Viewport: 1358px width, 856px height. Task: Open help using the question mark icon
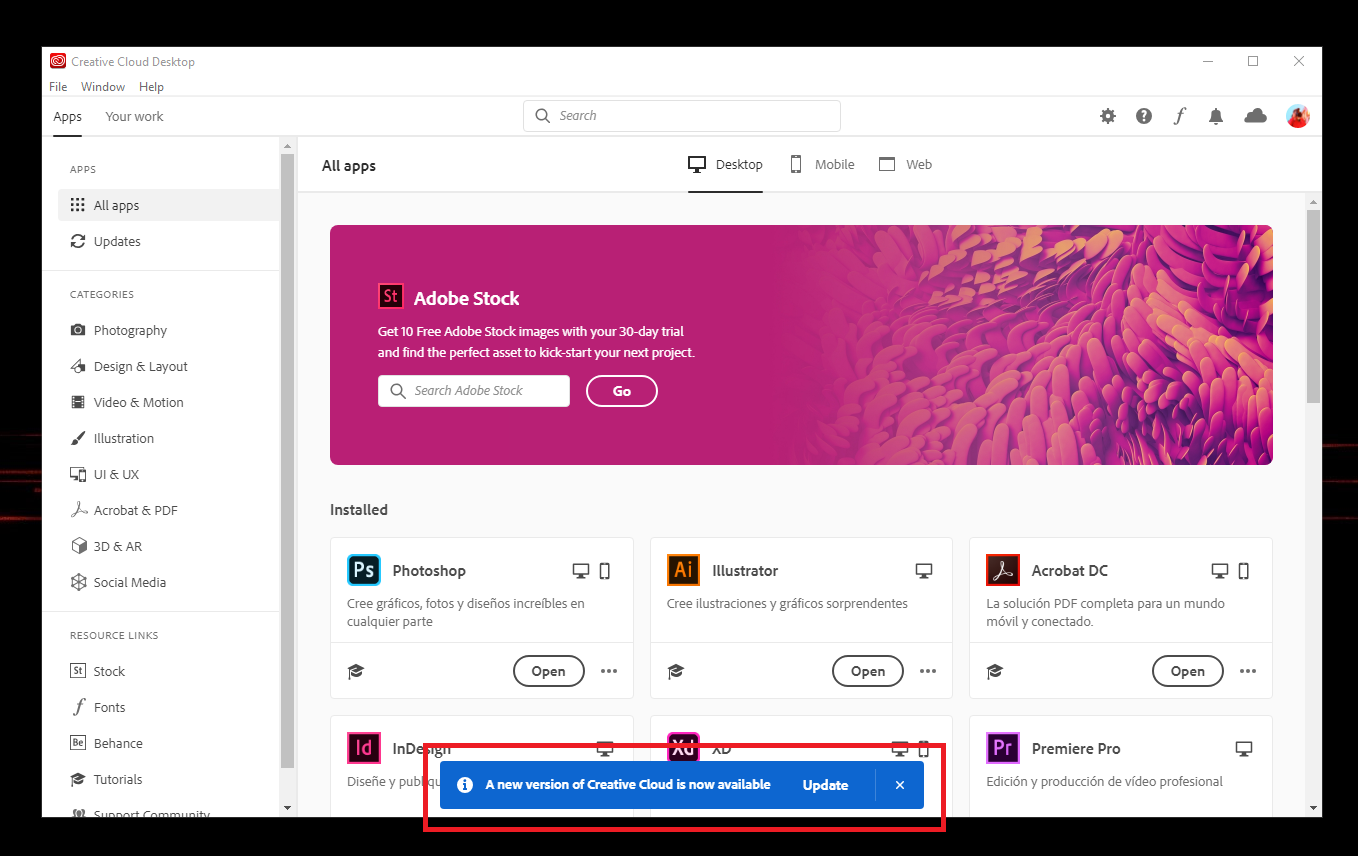1143,116
